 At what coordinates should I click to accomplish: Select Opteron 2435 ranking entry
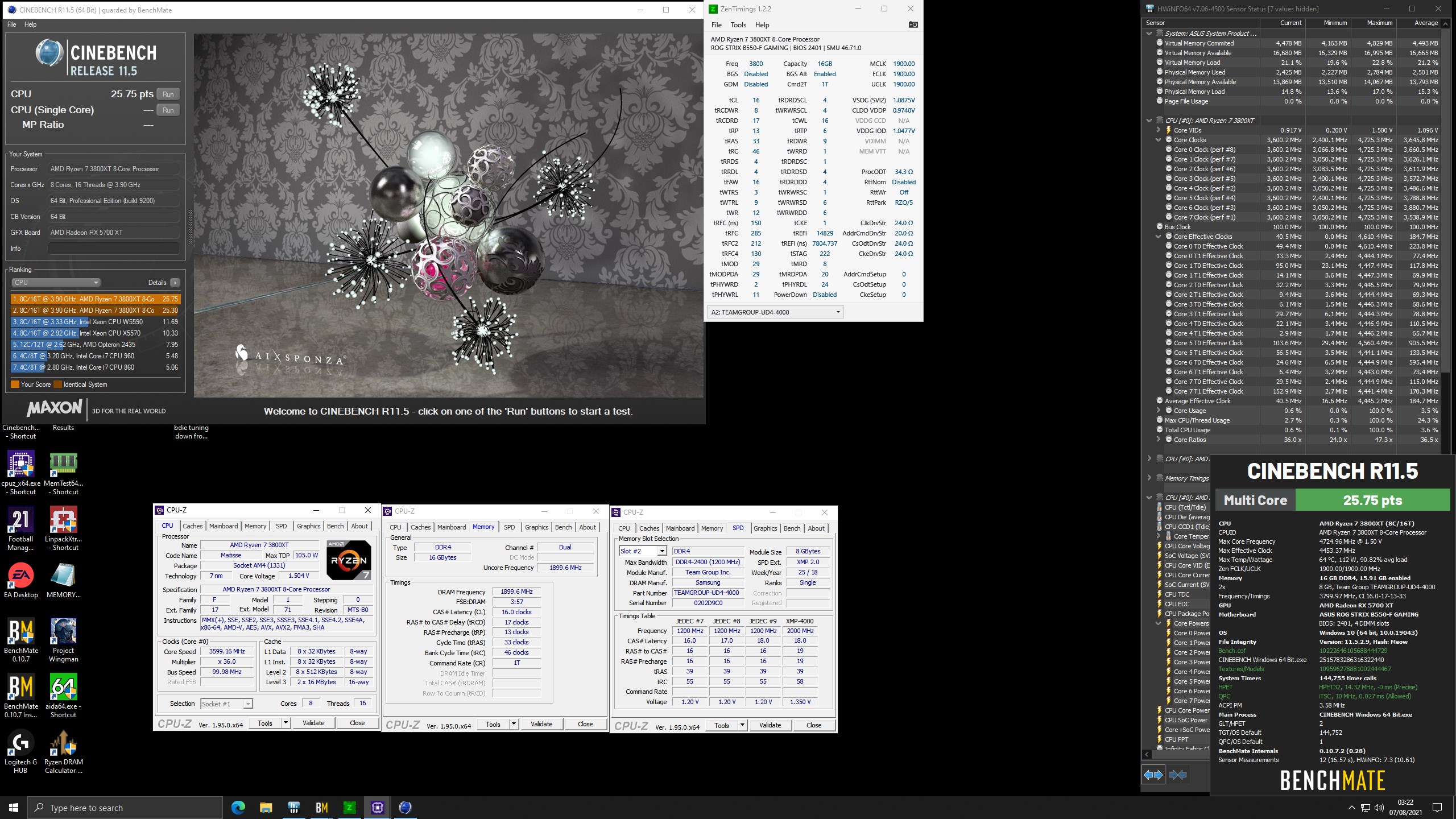(x=96, y=345)
